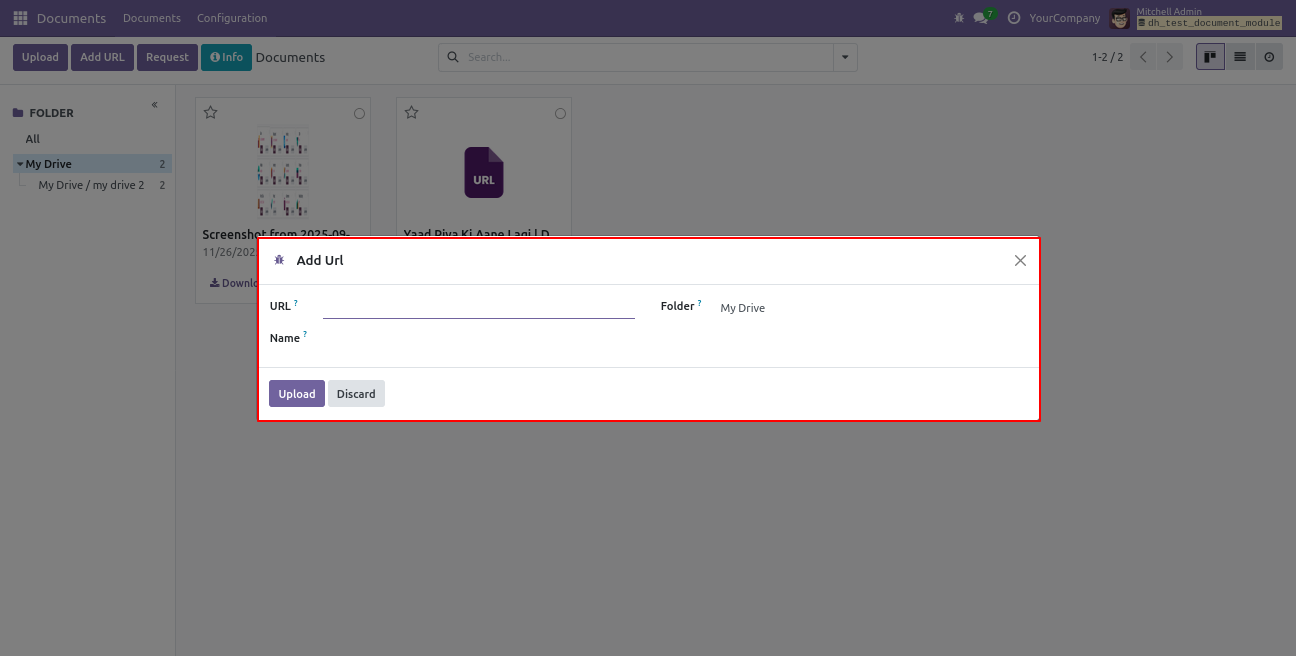
Task: Select the My Drive / my drive 2 folder
Action: click(x=91, y=185)
